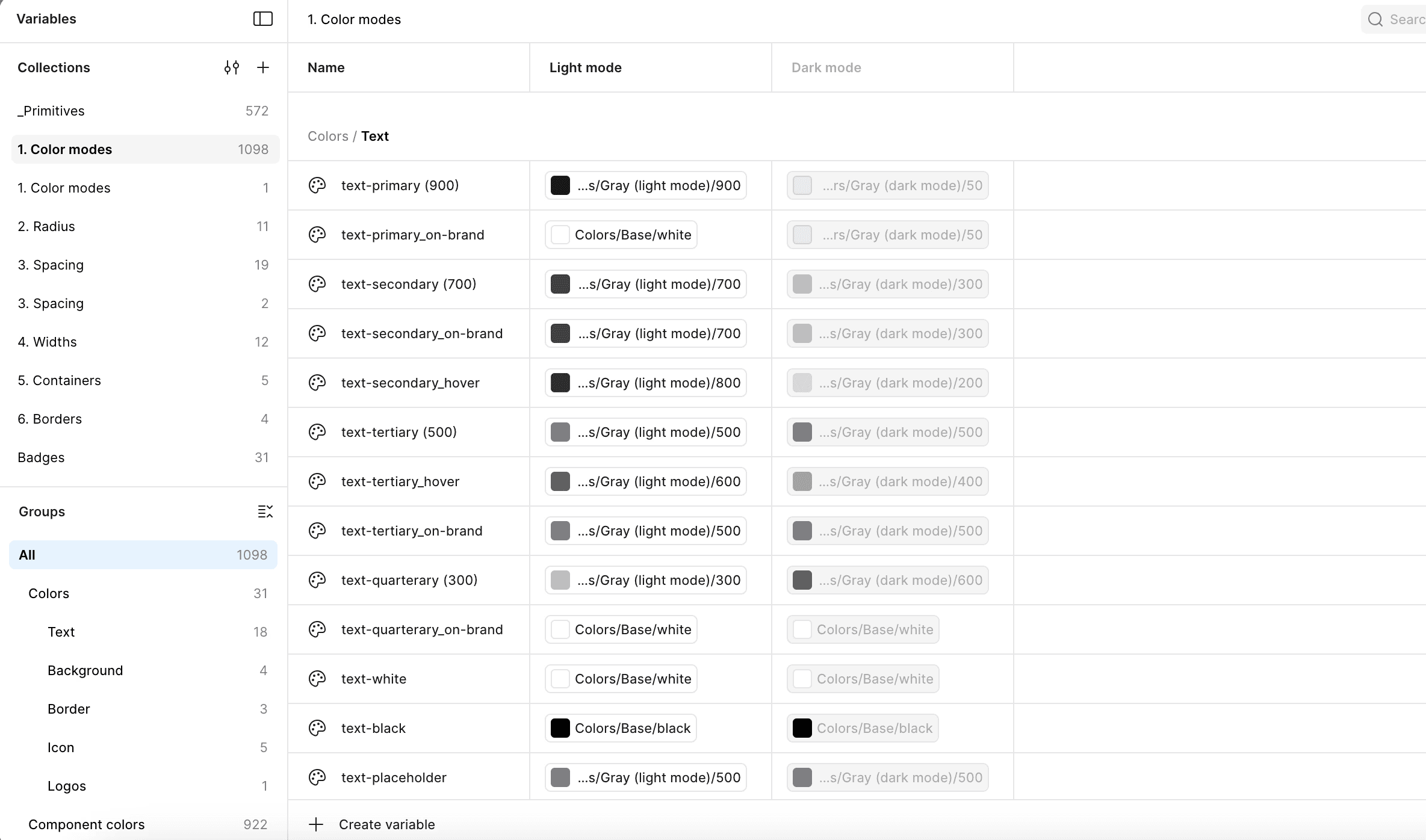This screenshot has width=1426, height=840.
Task: Open the Component colors group
Action: pos(86,824)
